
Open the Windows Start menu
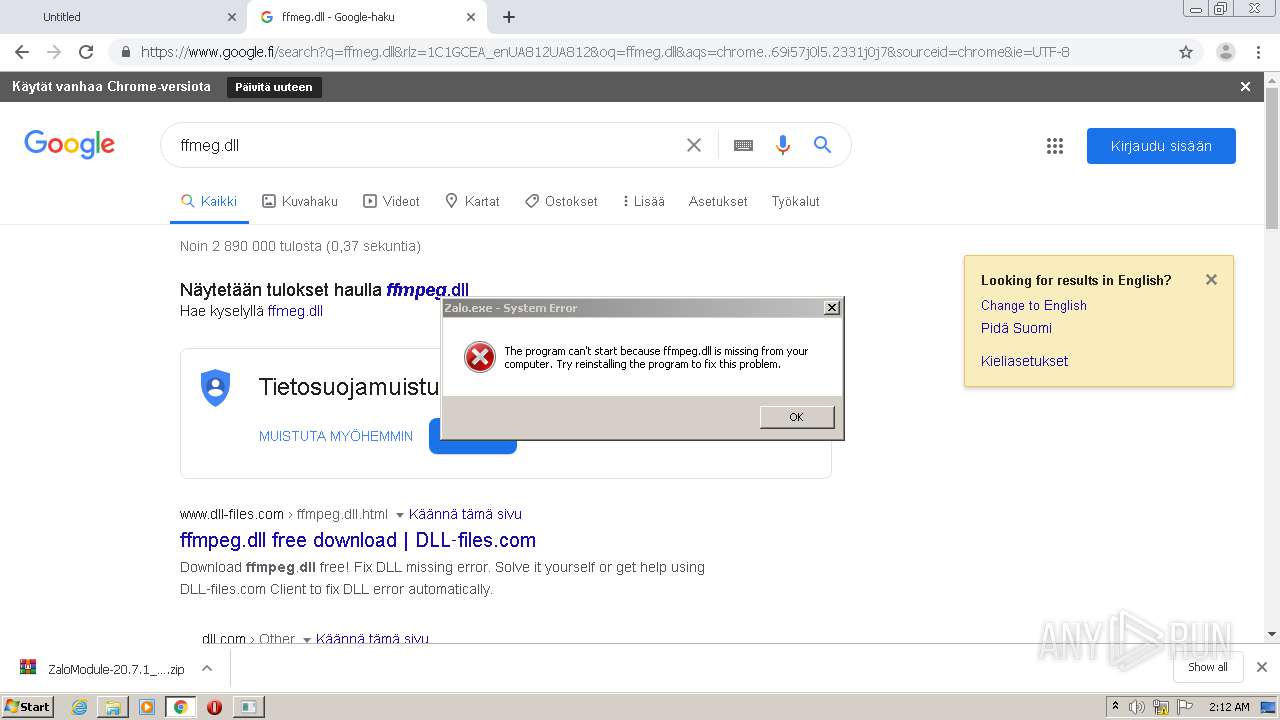pyautogui.click(x=28, y=706)
